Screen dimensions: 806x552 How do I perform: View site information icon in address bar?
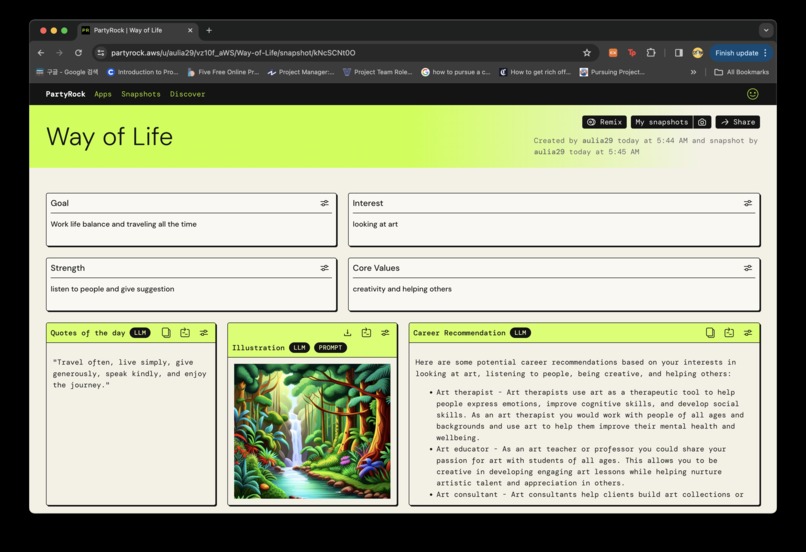coord(101,52)
